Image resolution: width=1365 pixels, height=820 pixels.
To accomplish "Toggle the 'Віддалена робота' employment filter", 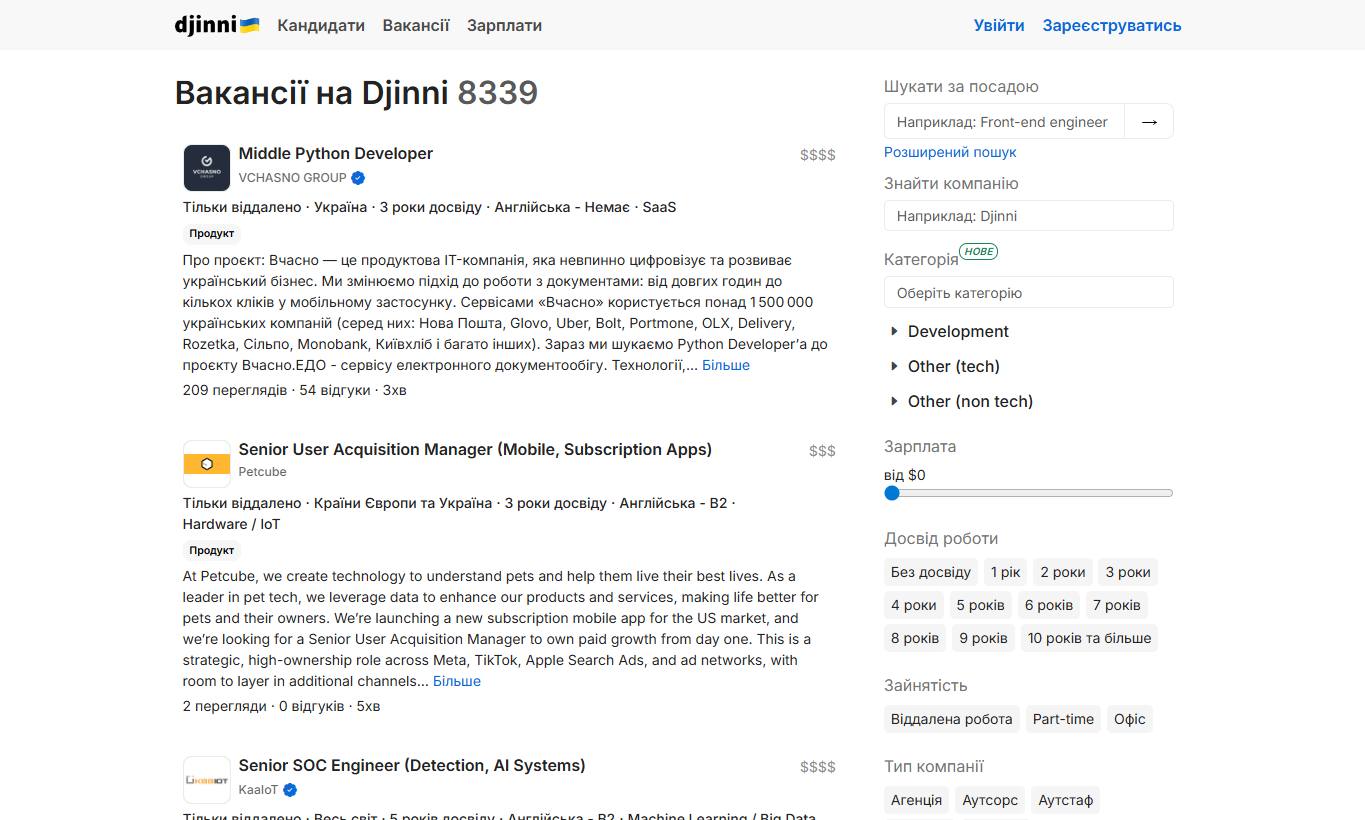I will pos(952,719).
